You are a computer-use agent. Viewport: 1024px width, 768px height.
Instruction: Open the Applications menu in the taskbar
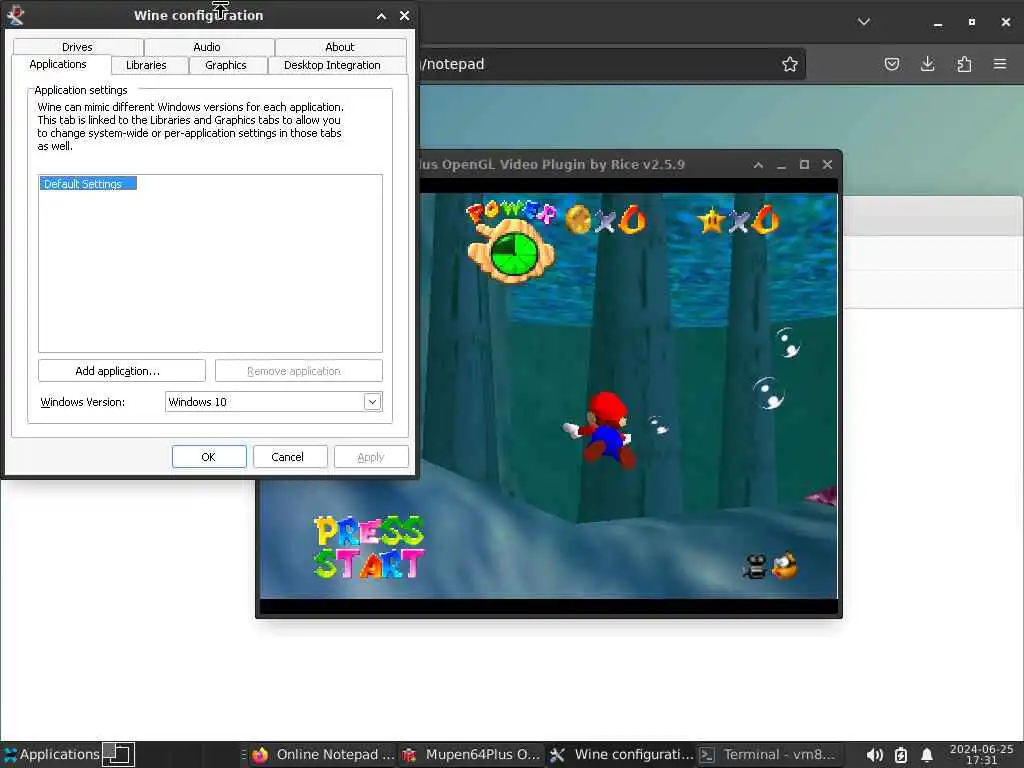51,754
